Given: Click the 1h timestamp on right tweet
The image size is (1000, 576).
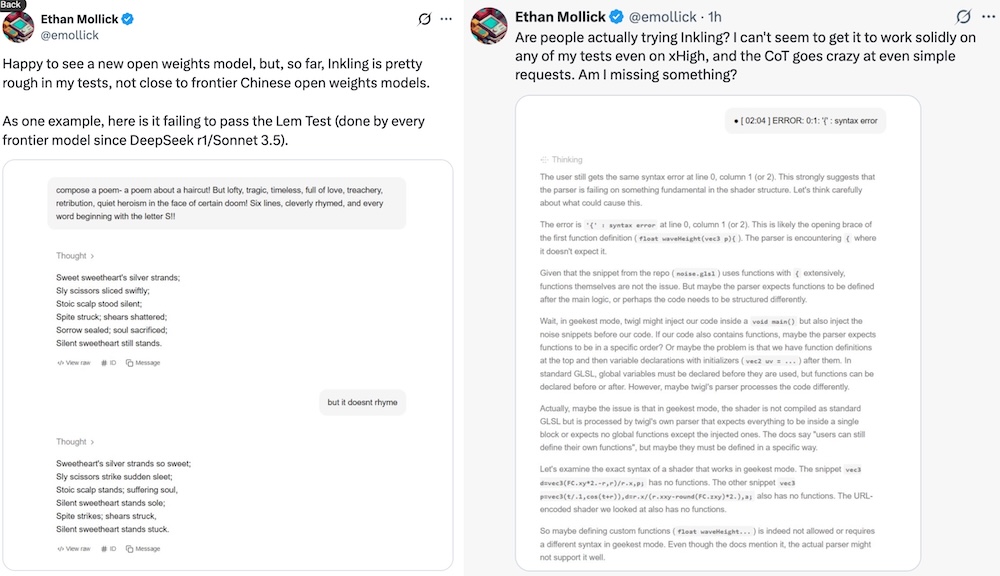Looking at the screenshot, I should pyautogui.click(x=715, y=17).
